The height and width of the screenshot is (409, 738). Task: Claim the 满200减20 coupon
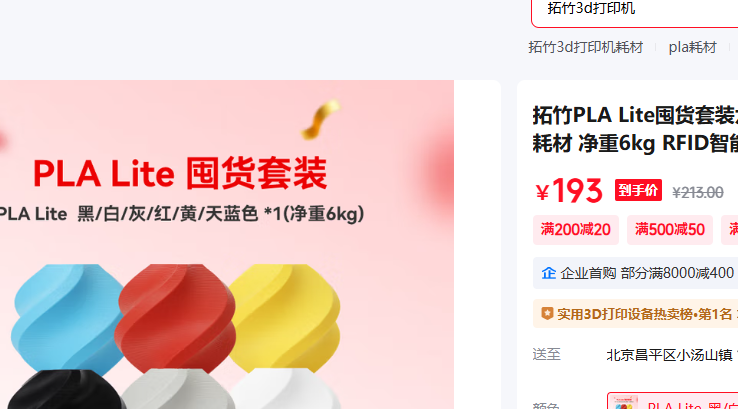(576, 230)
